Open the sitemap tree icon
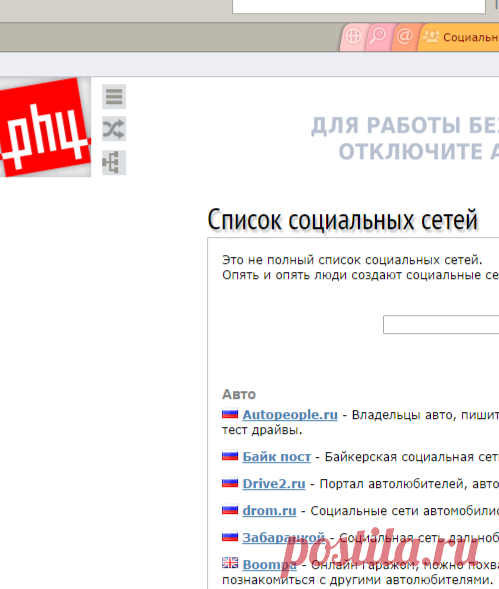This screenshot has width=499, height=589. coord(114,162)
